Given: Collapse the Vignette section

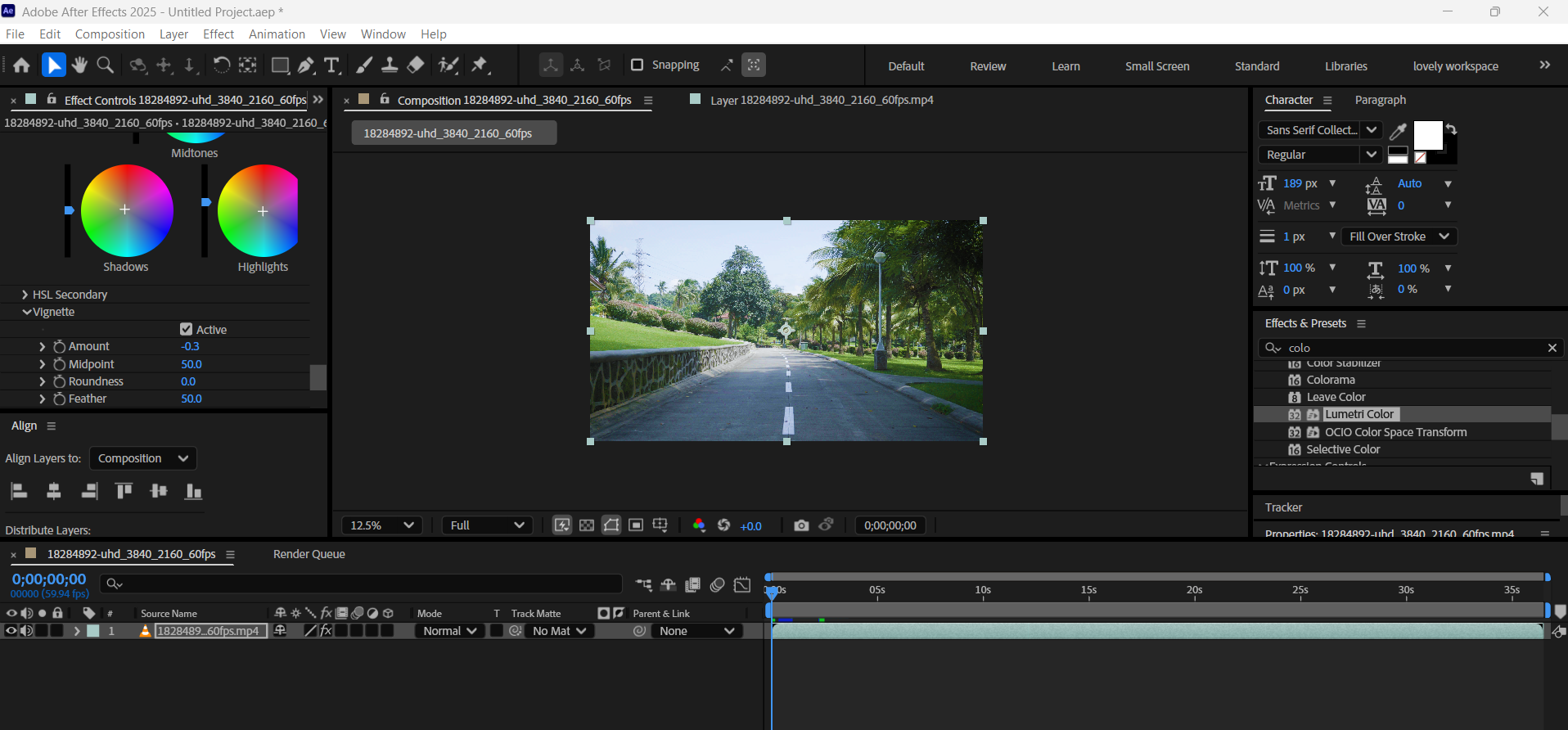Looking at the screenshot, I should [27, 312].
